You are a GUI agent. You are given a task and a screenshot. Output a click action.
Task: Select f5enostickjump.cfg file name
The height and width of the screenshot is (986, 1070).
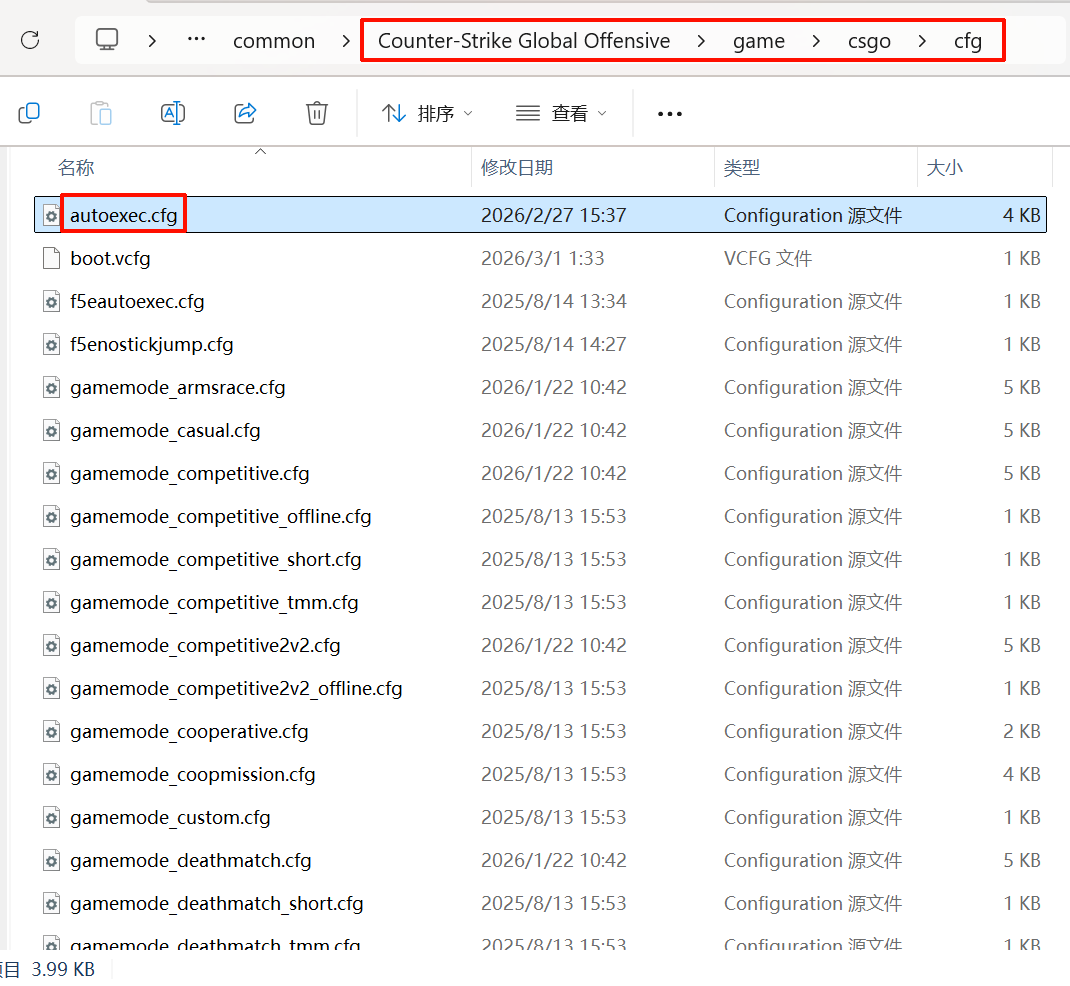(x=151, y=345)
